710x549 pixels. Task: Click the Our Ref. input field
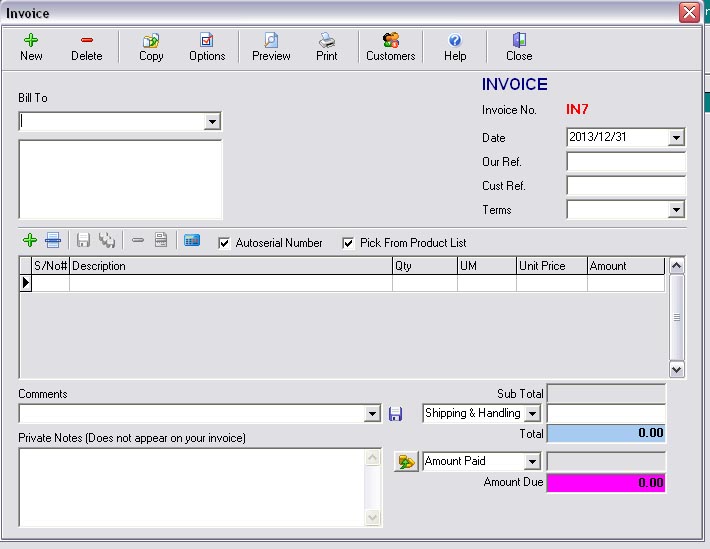[625, 162]
